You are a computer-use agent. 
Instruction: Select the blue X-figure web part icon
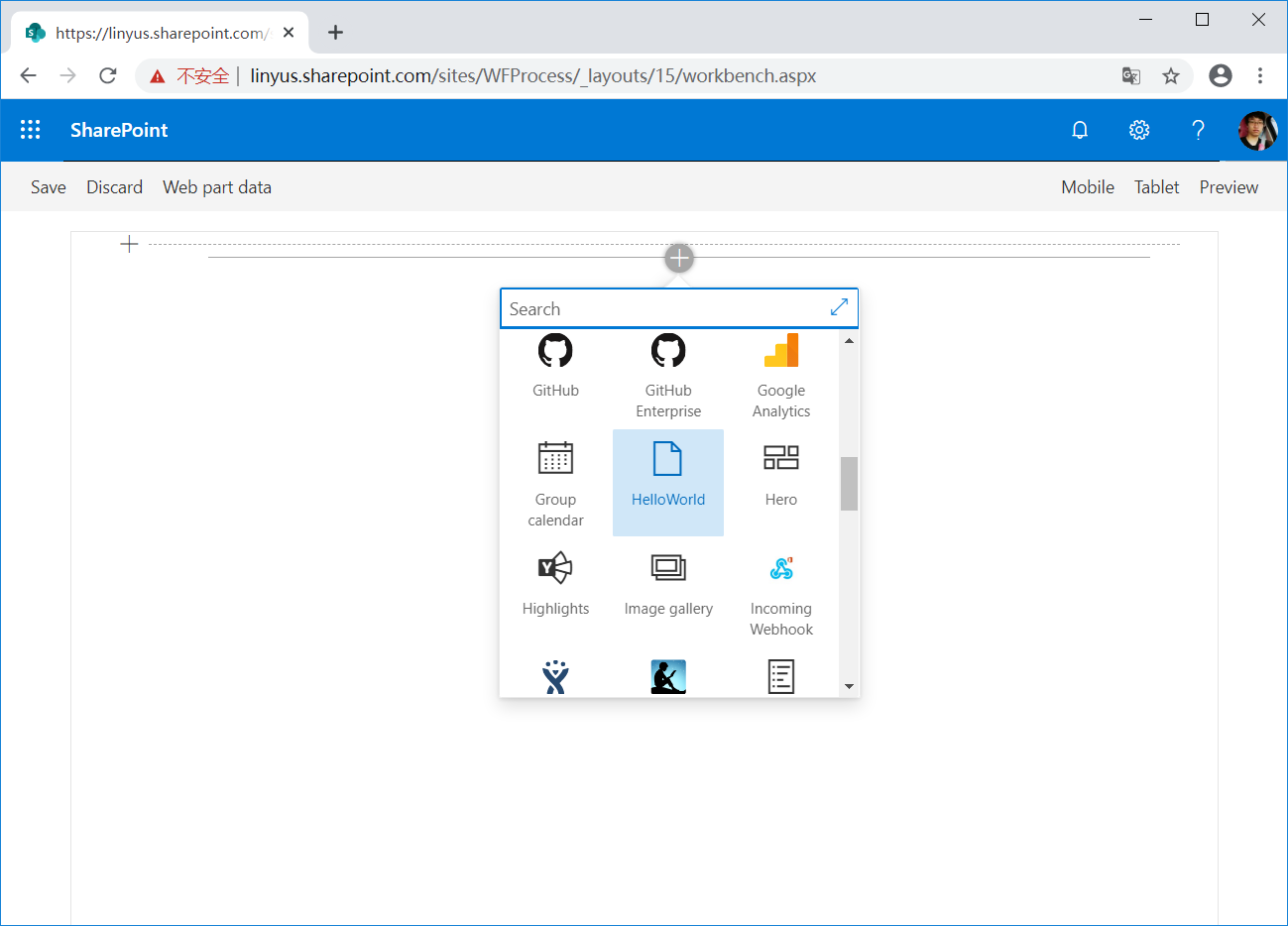pos(555,677)
